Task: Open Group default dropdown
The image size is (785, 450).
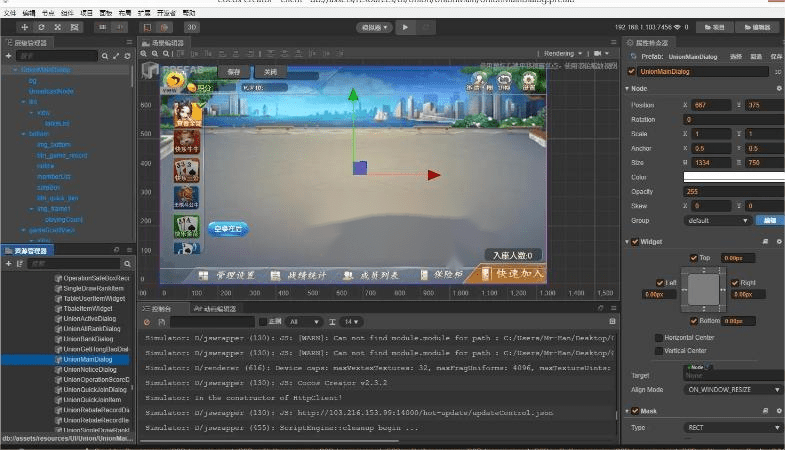Action: (x=717, y=220)
